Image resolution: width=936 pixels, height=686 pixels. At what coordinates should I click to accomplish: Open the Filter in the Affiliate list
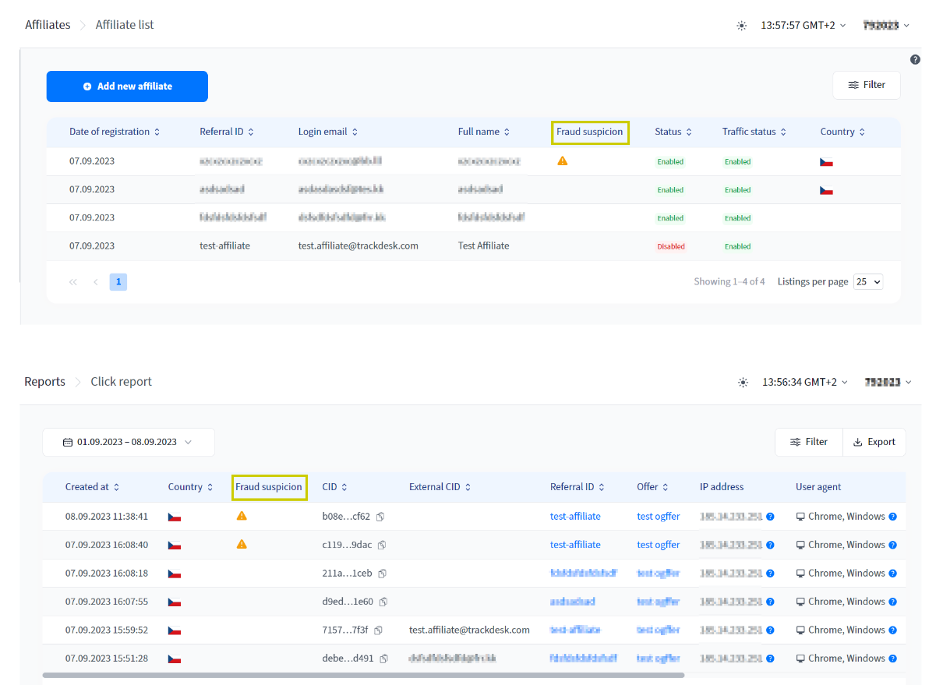coord(866,85)
